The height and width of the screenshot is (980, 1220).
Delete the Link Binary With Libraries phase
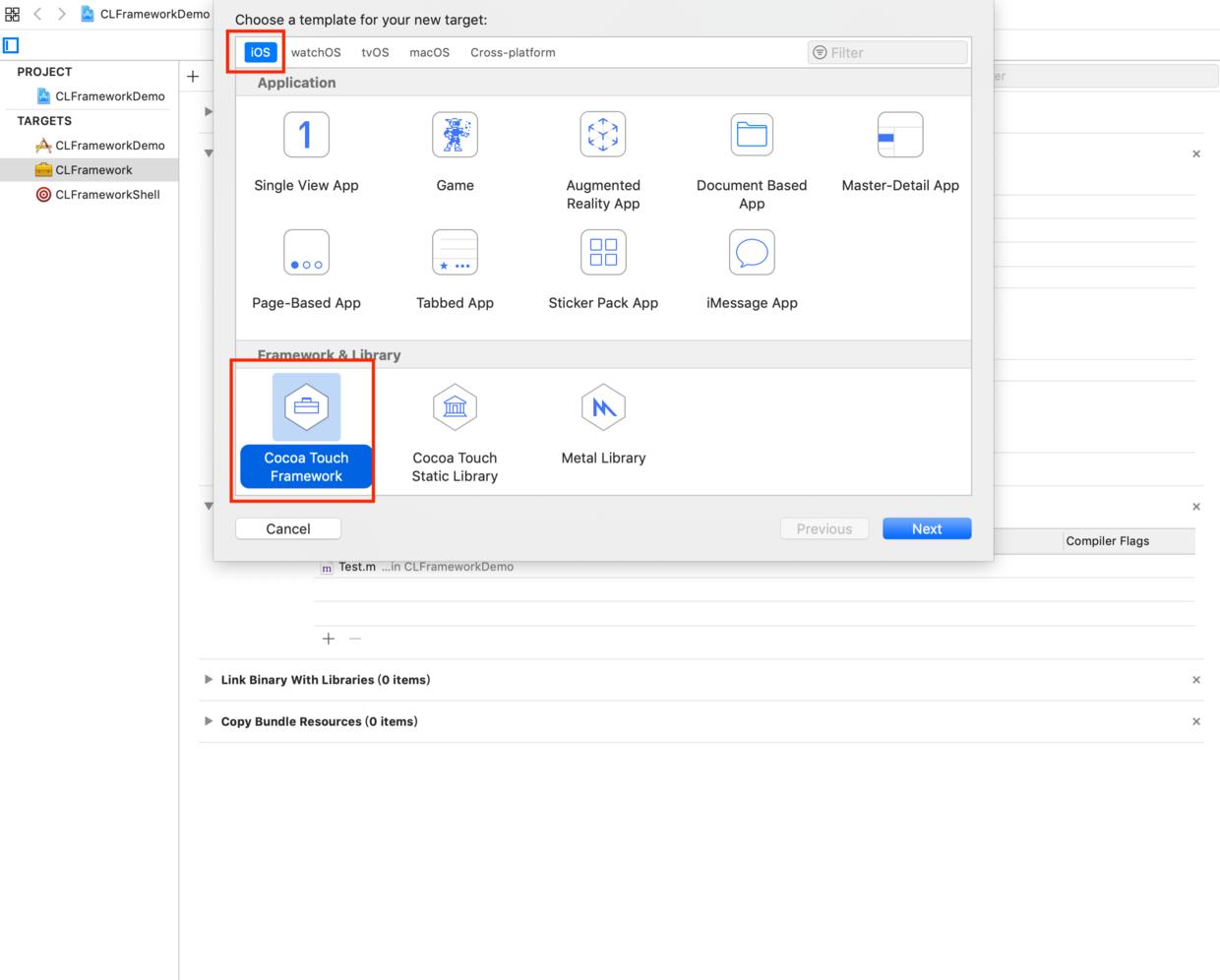(x=1196, y=680)
